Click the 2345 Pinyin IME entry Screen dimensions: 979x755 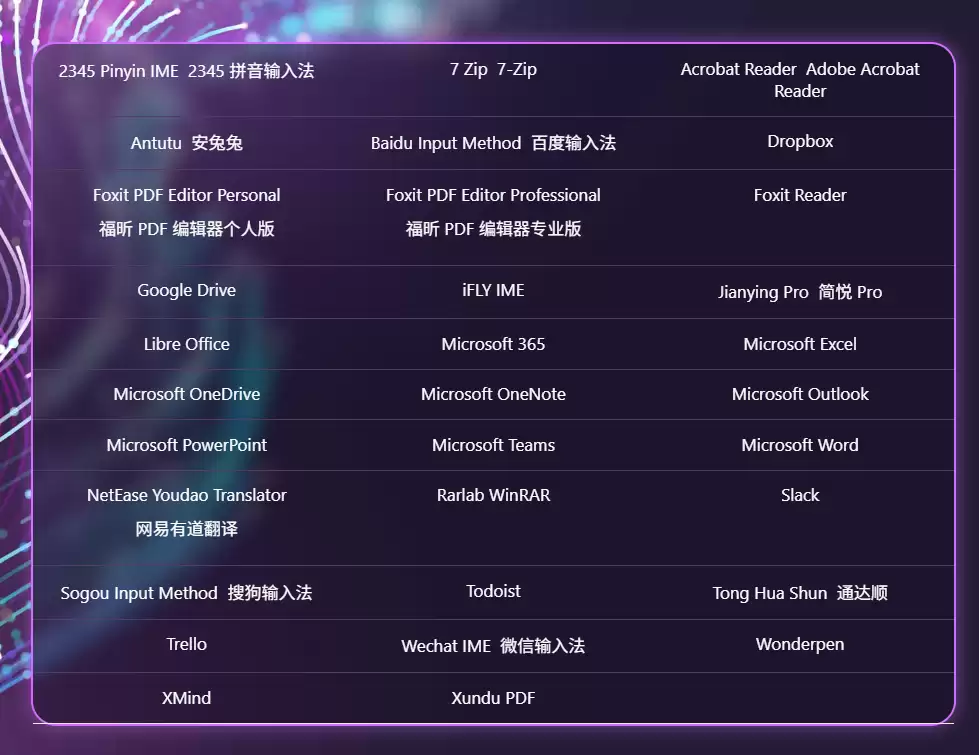click(x=186, y=71)
